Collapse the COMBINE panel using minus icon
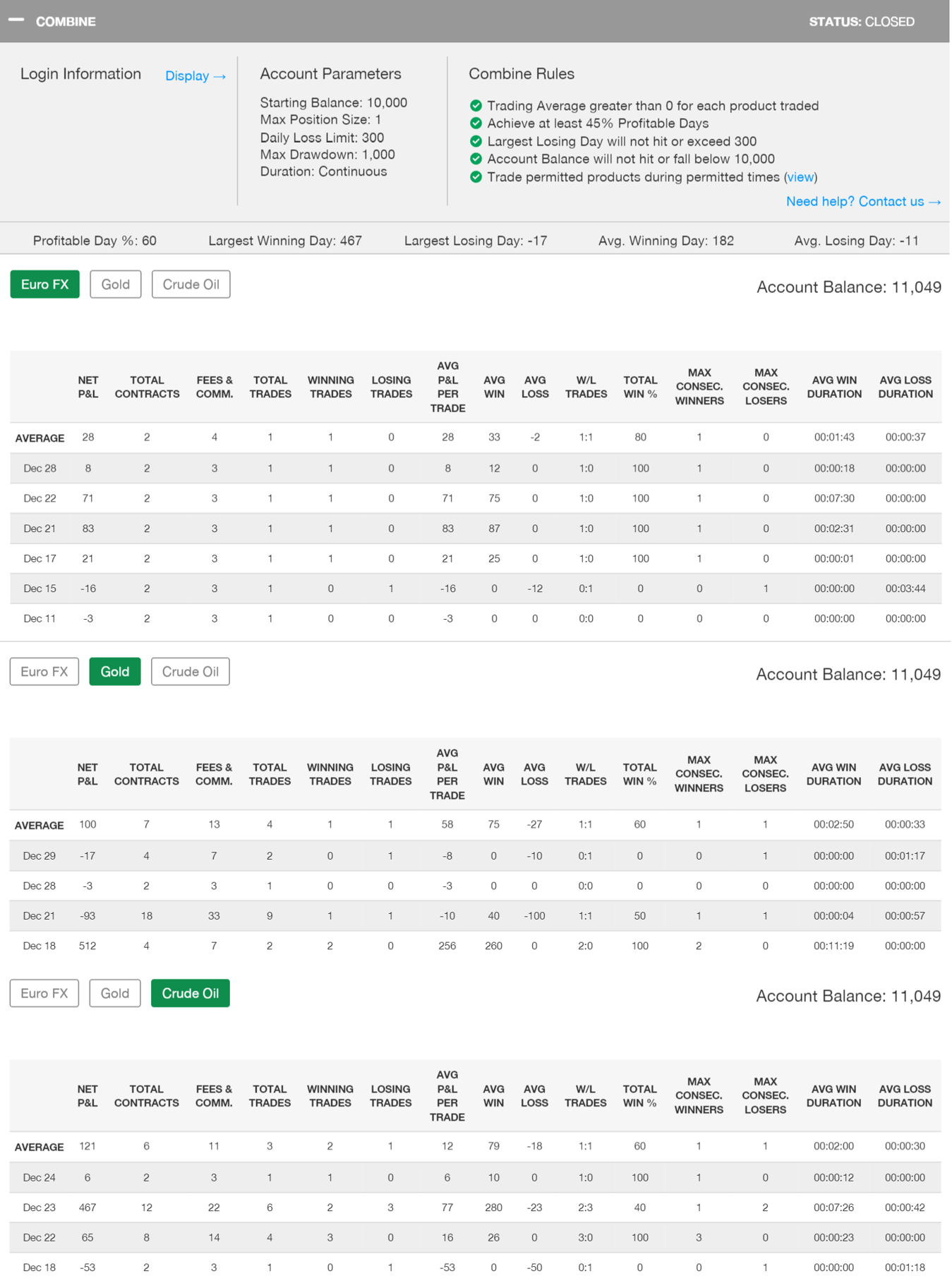Viewport: 952px width, 1288px height. click(x=16, y=20)
